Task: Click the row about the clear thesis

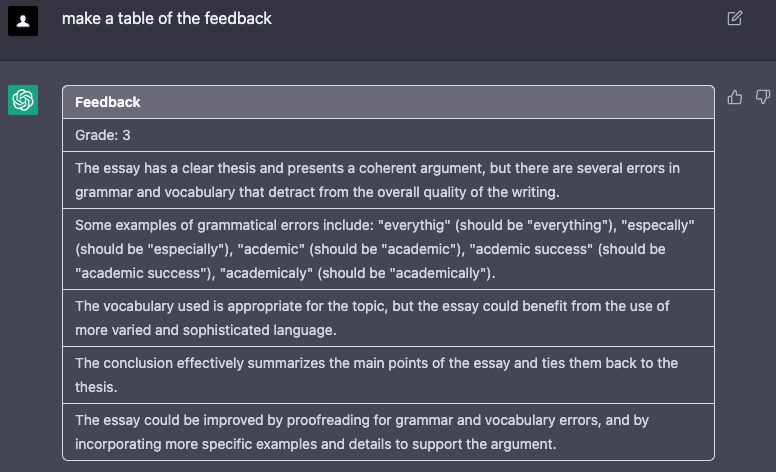Action: (388, 179)
